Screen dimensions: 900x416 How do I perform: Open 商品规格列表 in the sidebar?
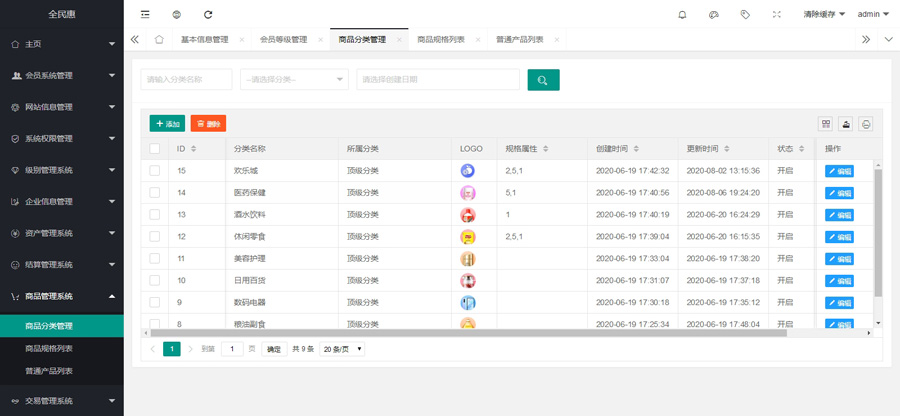pyautogui.click(x=49, y=348)
